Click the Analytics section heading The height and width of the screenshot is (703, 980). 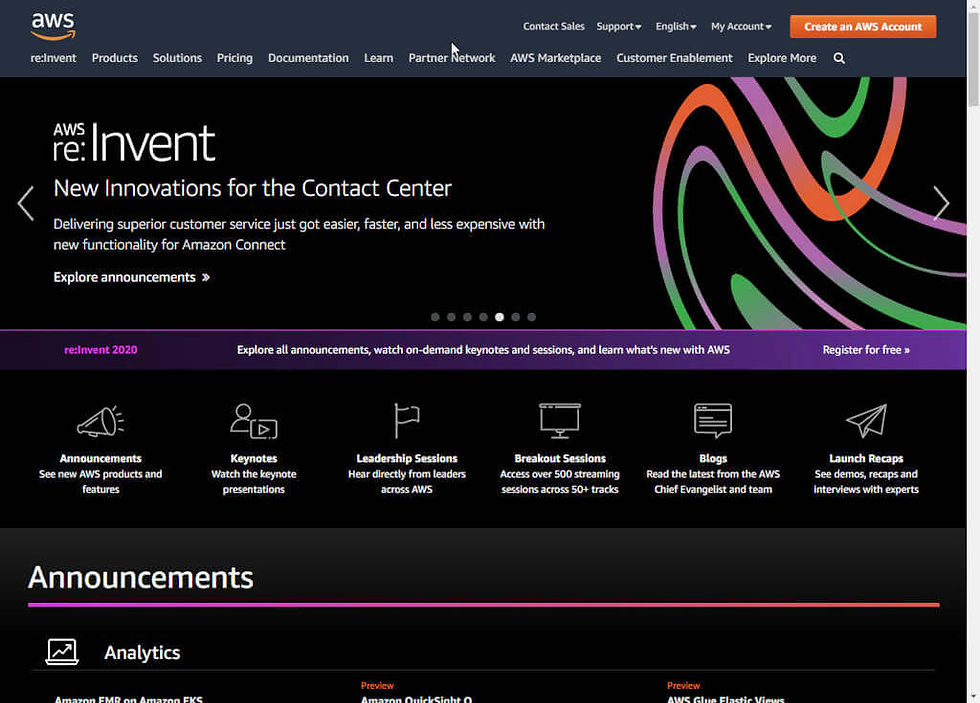142,652
